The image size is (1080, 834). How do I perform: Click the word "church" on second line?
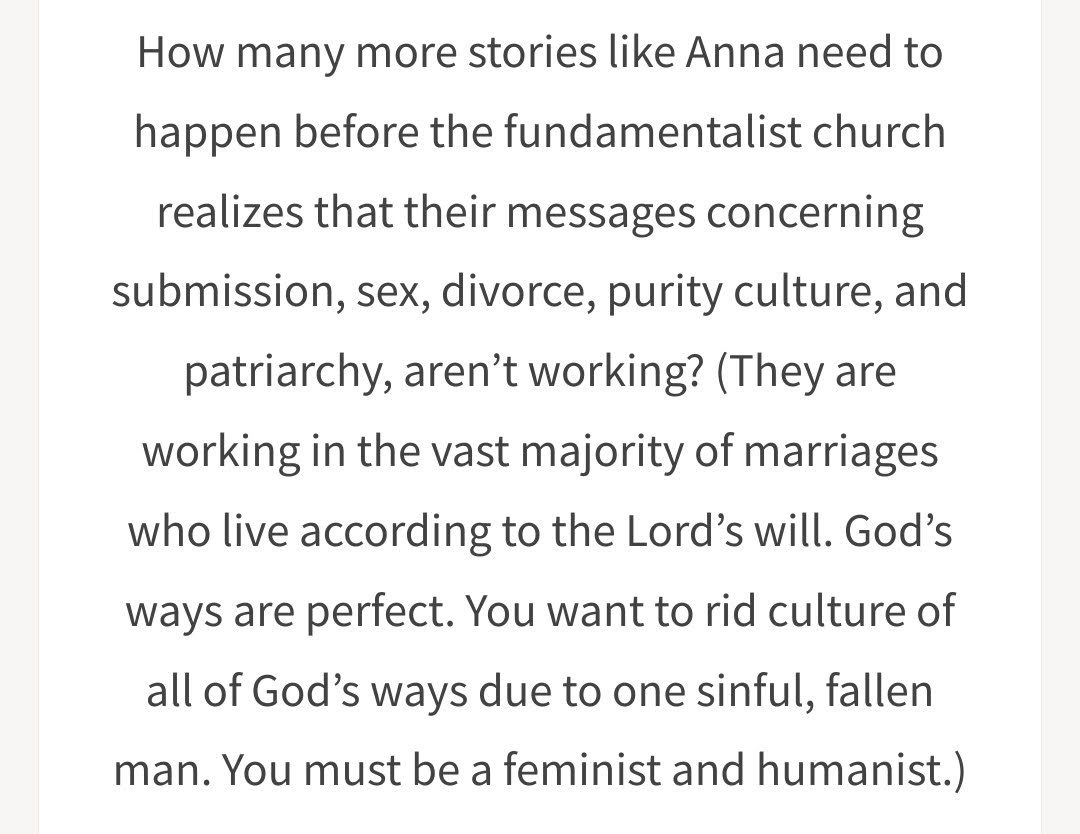pos(882,131)
